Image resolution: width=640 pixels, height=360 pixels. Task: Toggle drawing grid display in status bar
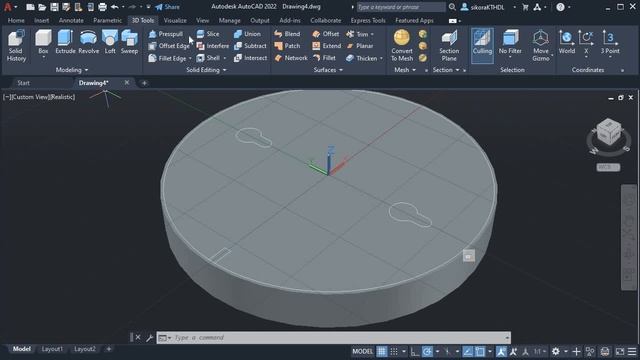click(x=382, y=351)
